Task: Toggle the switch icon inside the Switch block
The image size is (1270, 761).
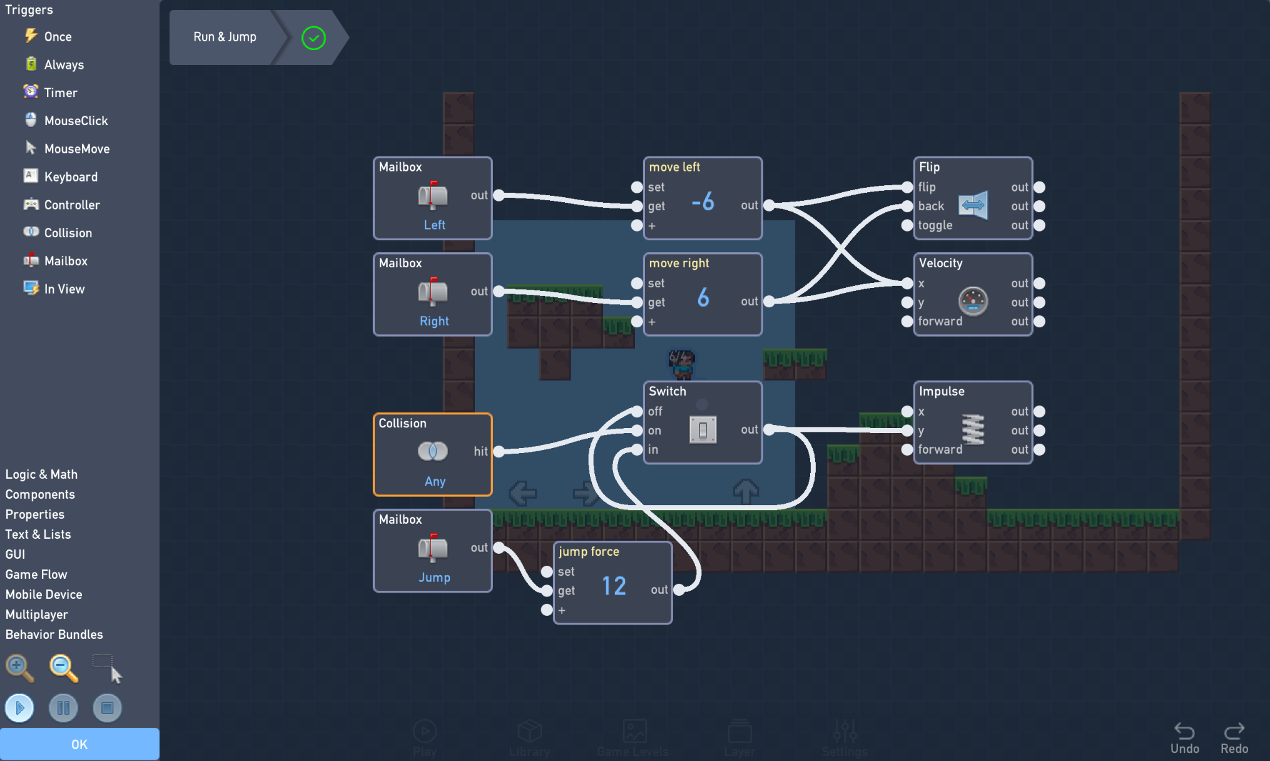Action: pos(704,429)
